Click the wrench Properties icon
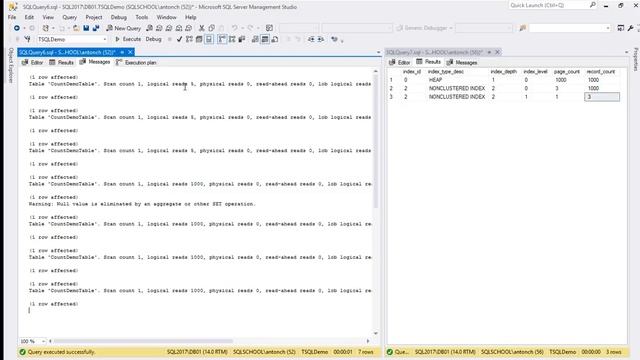Screen dimensions: 640x360 pyautogui.click(x=631, y=28)
